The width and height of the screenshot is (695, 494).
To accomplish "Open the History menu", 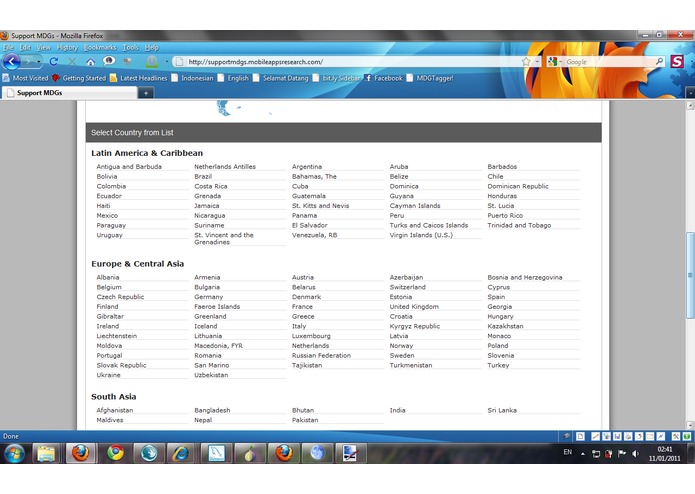I will pyautogui.click(x=67, y=47).
